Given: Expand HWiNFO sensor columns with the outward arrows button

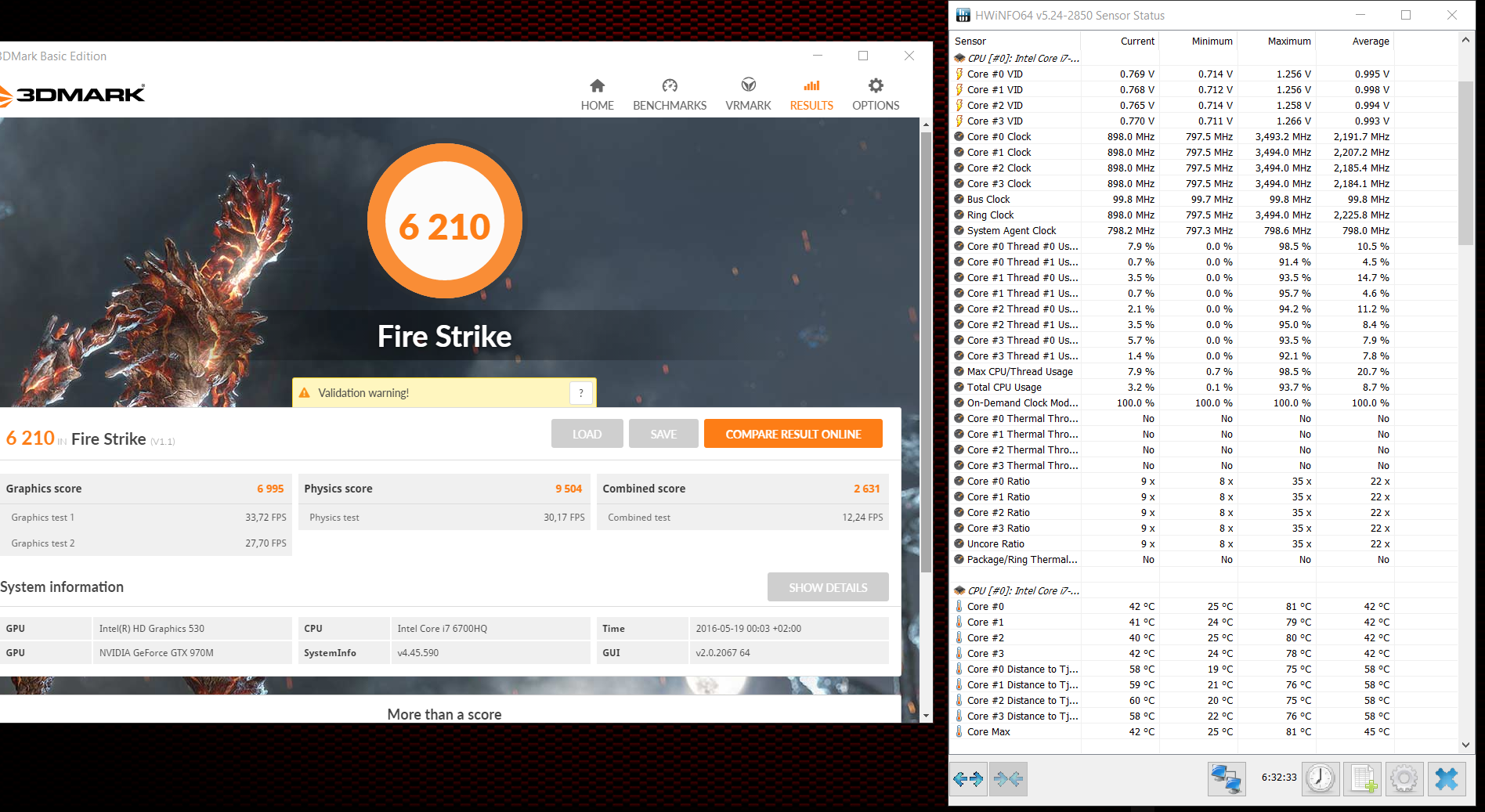Looking at the screenshot, I should click(x=968, y=778).
